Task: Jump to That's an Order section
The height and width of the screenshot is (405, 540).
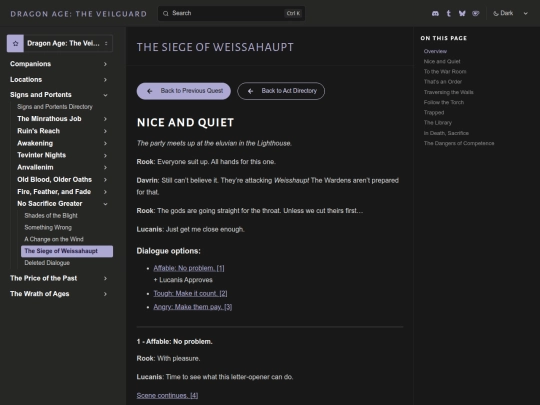Action: pos(443,82)
